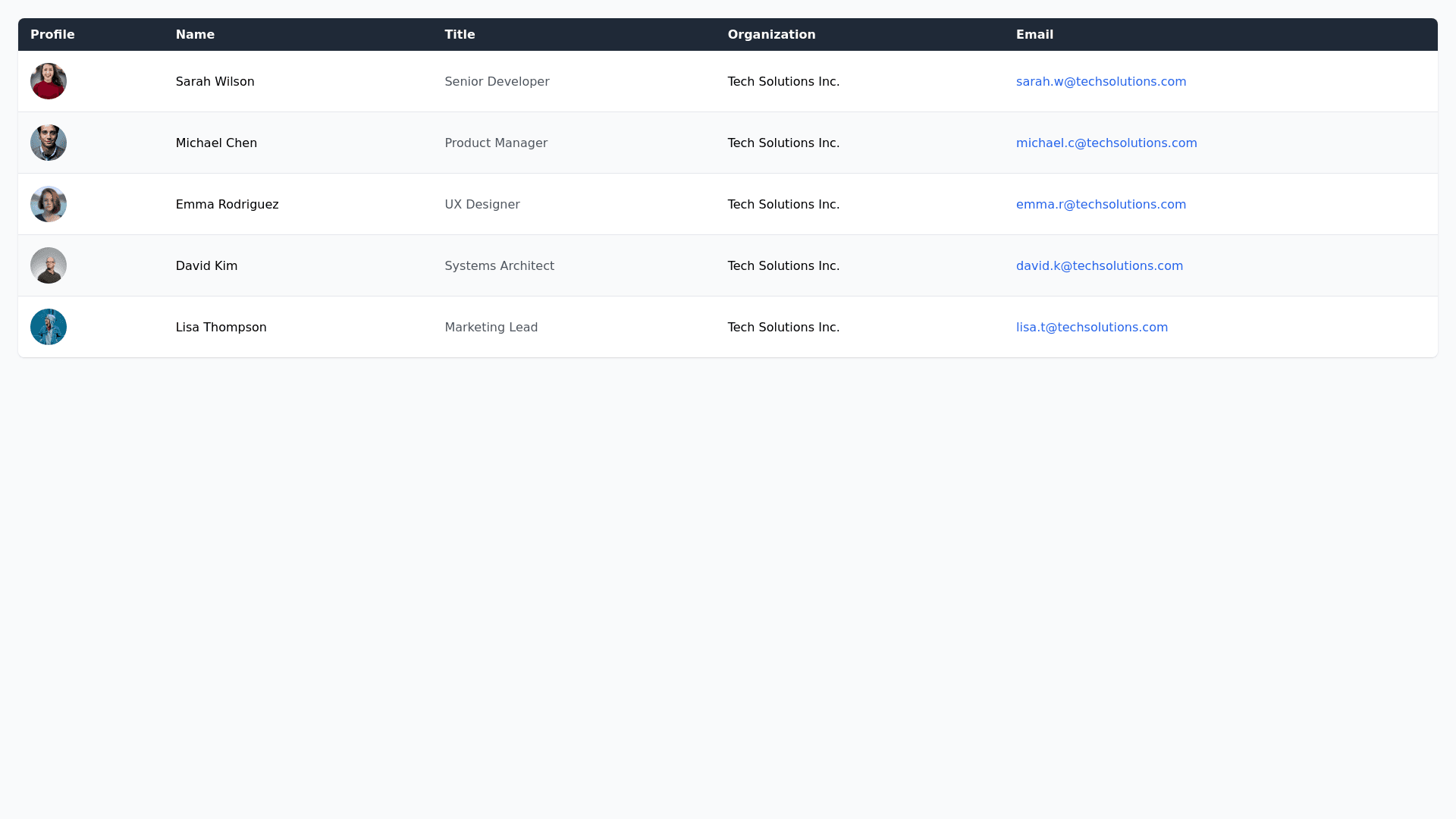Click David Kim's profile avatar
The height and width of the screenshot is (819, 1456).
tap(48, 265)
